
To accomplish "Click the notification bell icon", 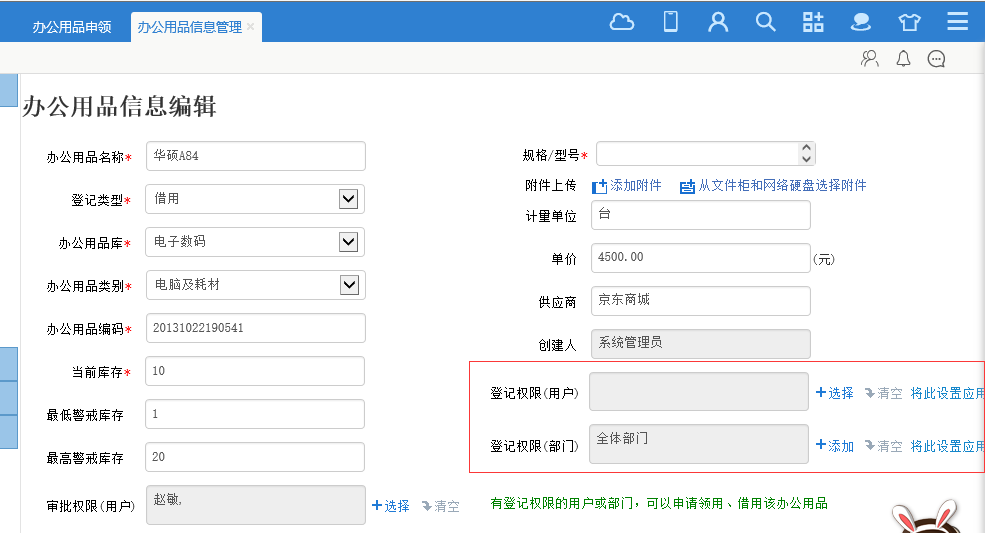I will (x=903, y=59).
